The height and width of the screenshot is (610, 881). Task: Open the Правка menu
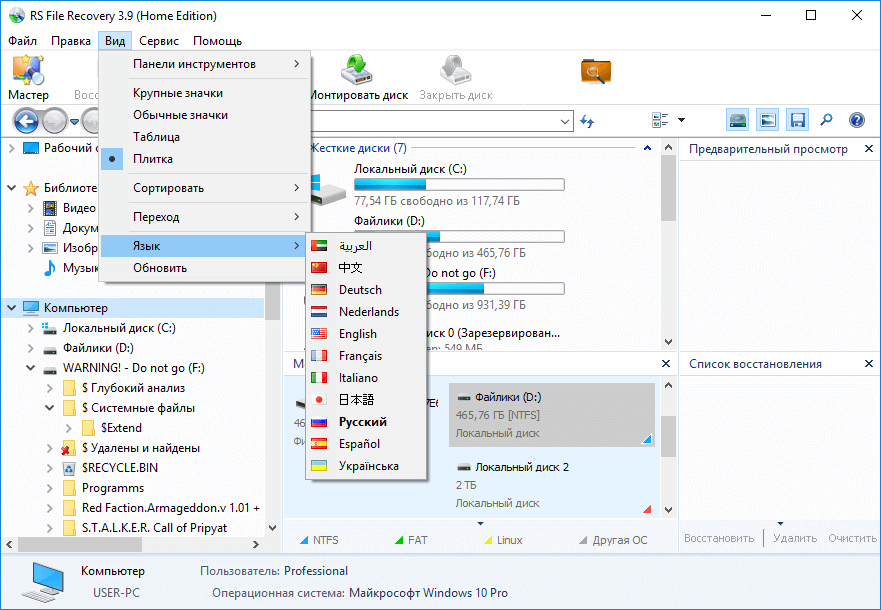71,41
